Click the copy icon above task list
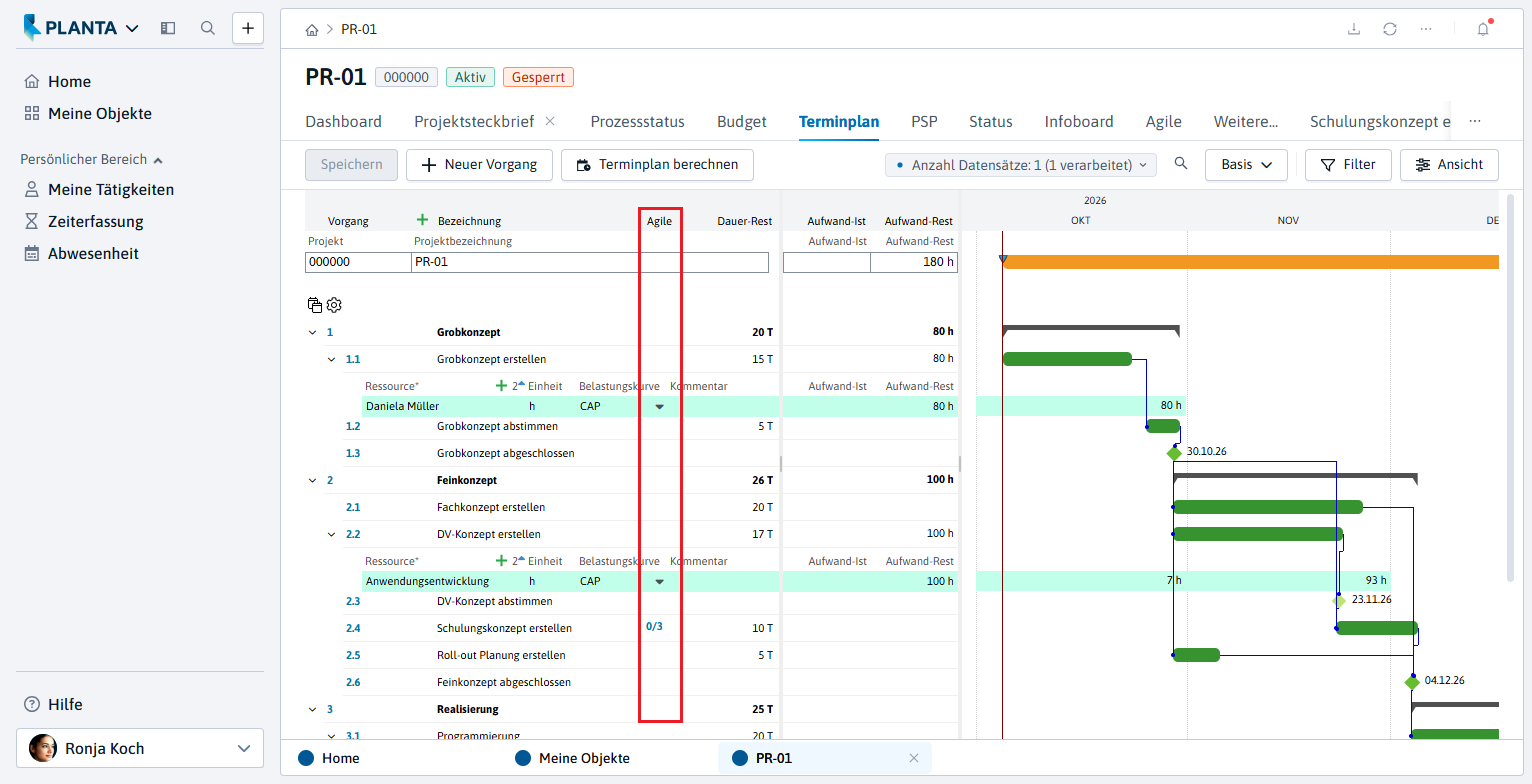The height and width of the screenshot is (784, 1532). [315, 305]
